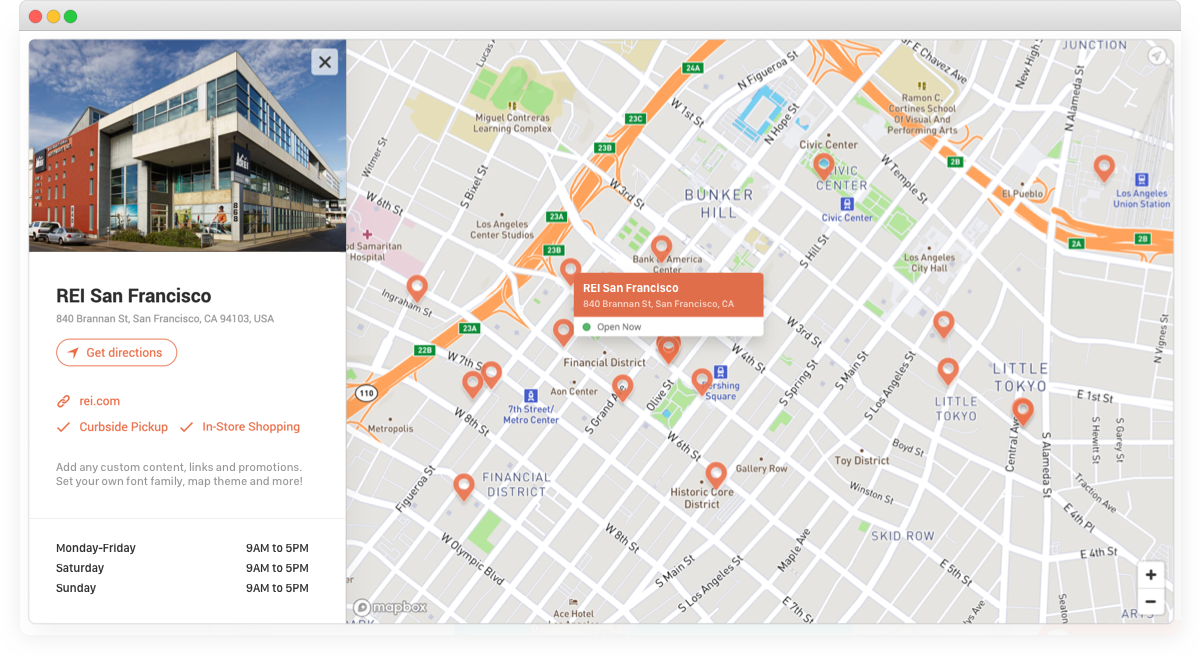This screenshot has width=1201, height=657.
Task: Click the Monday-Friday hours row
Action: [x=182, y=548]
